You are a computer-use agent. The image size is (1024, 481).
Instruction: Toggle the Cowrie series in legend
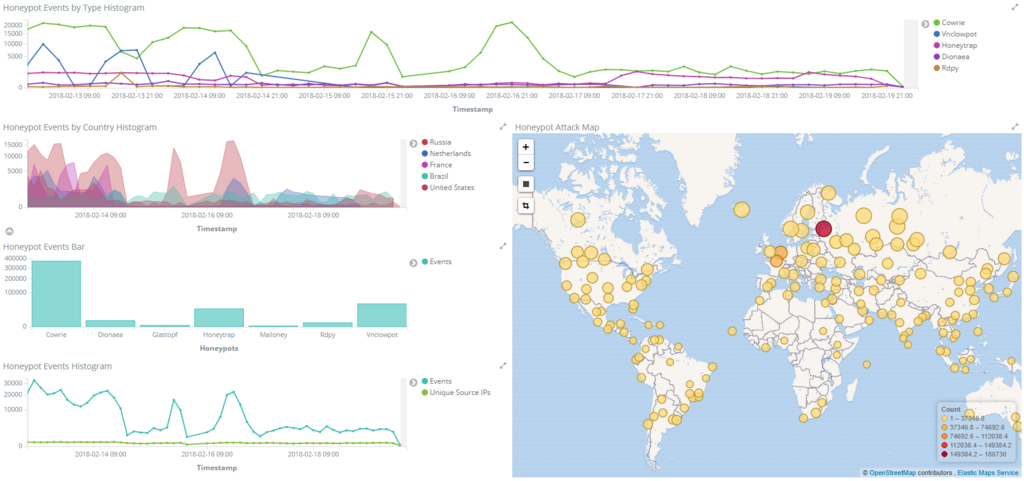click(950, 23)
